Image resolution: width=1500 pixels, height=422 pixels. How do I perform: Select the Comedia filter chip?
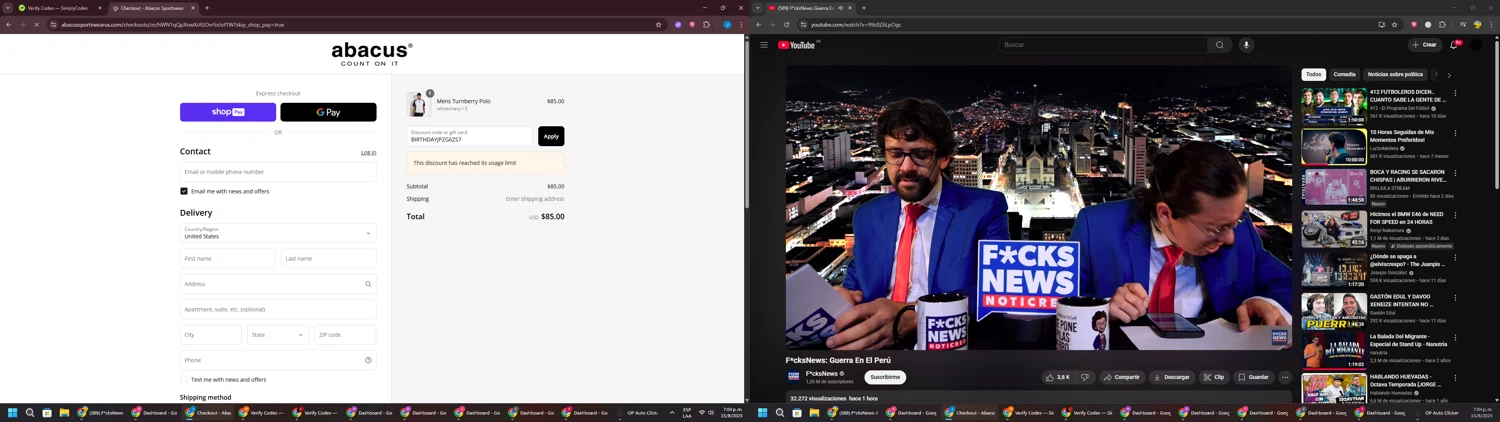click(x=1344, y=74)
